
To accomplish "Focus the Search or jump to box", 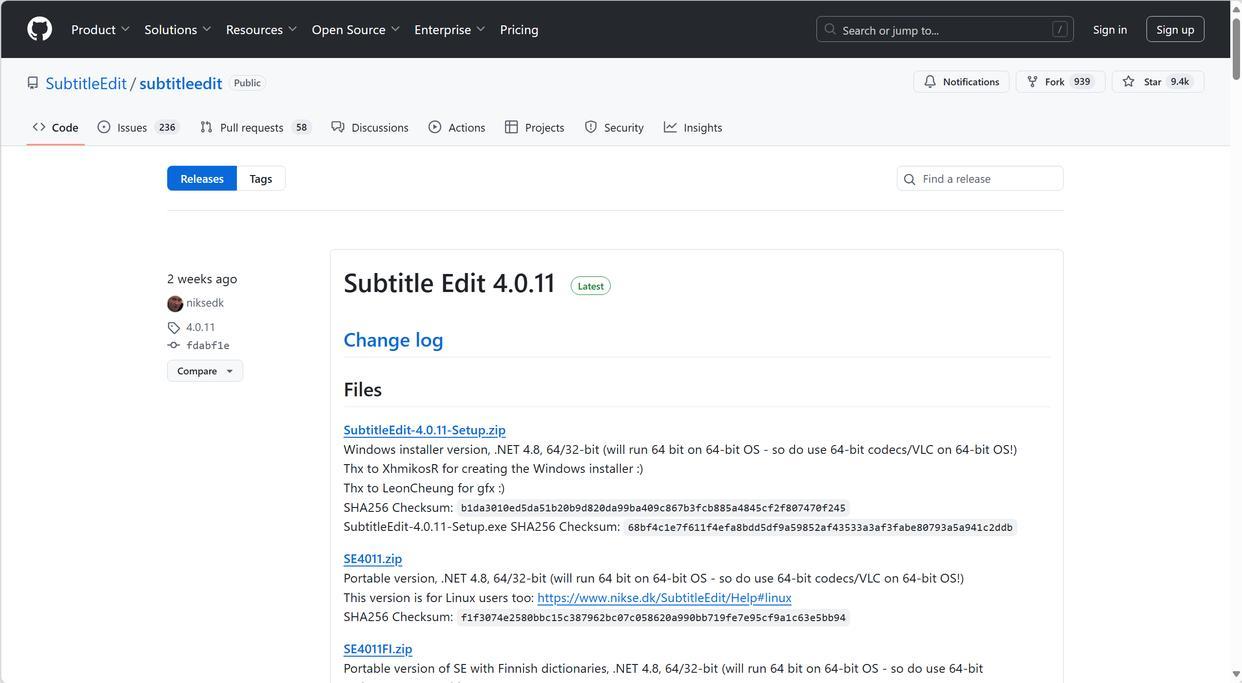I will tap(944, 30).
